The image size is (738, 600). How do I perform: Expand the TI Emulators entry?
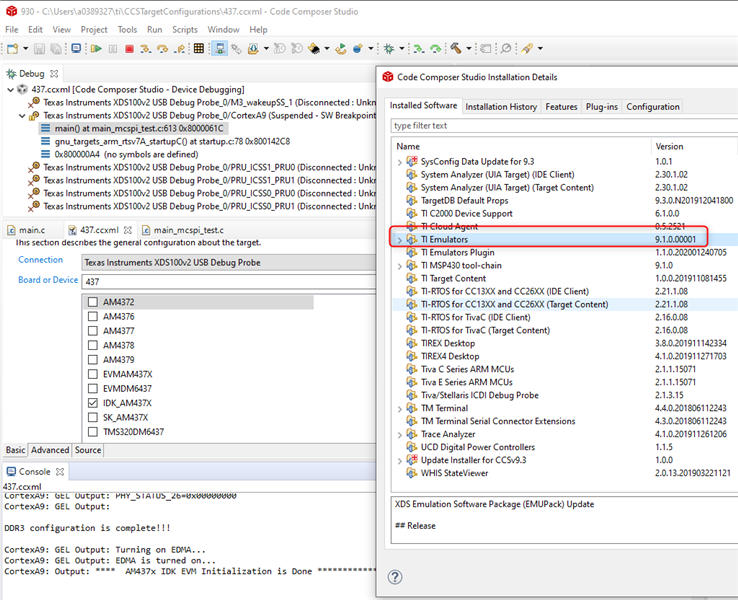tap(400, 240)
